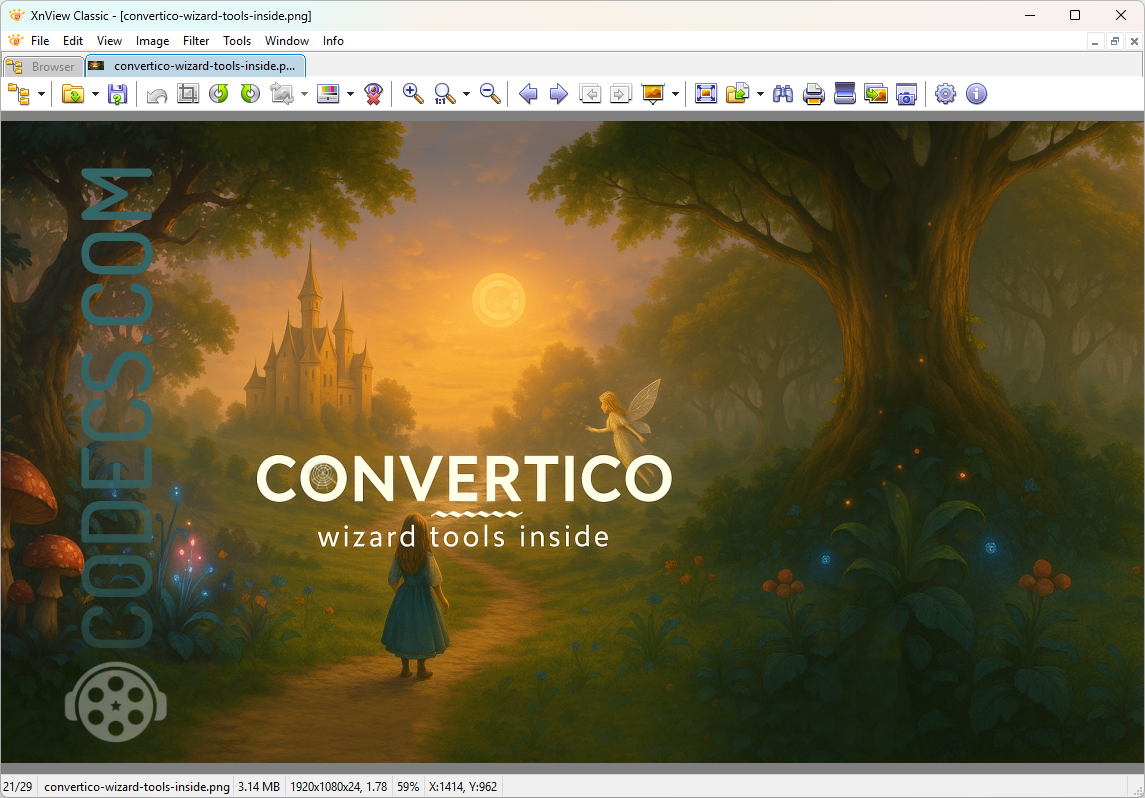This screenshot has height=798, width=1145.
Task: Rotate the image clockwise
Action: pos(250,94)
